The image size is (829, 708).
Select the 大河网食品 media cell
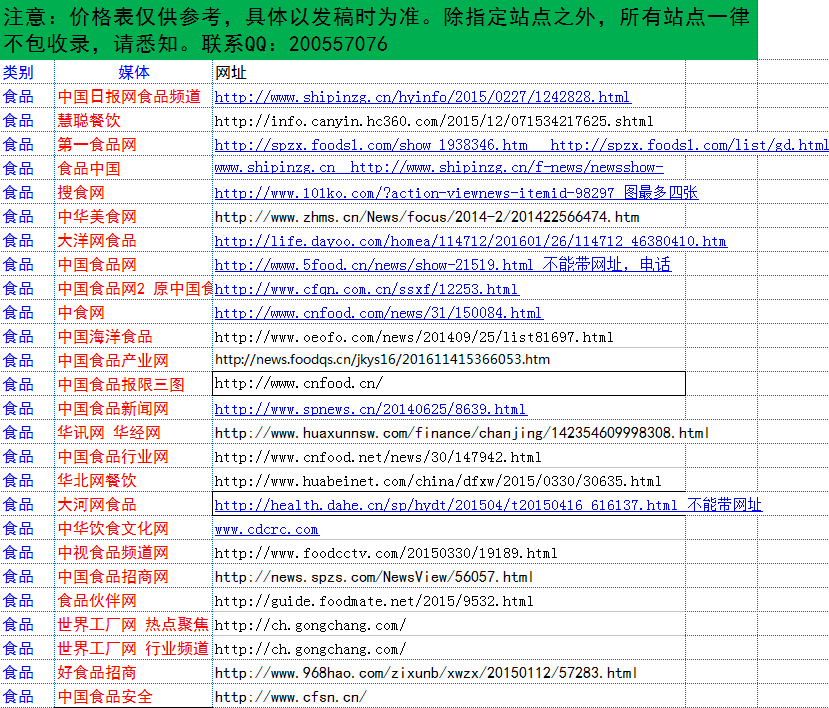pyautogui.click(x=133, y=505)
